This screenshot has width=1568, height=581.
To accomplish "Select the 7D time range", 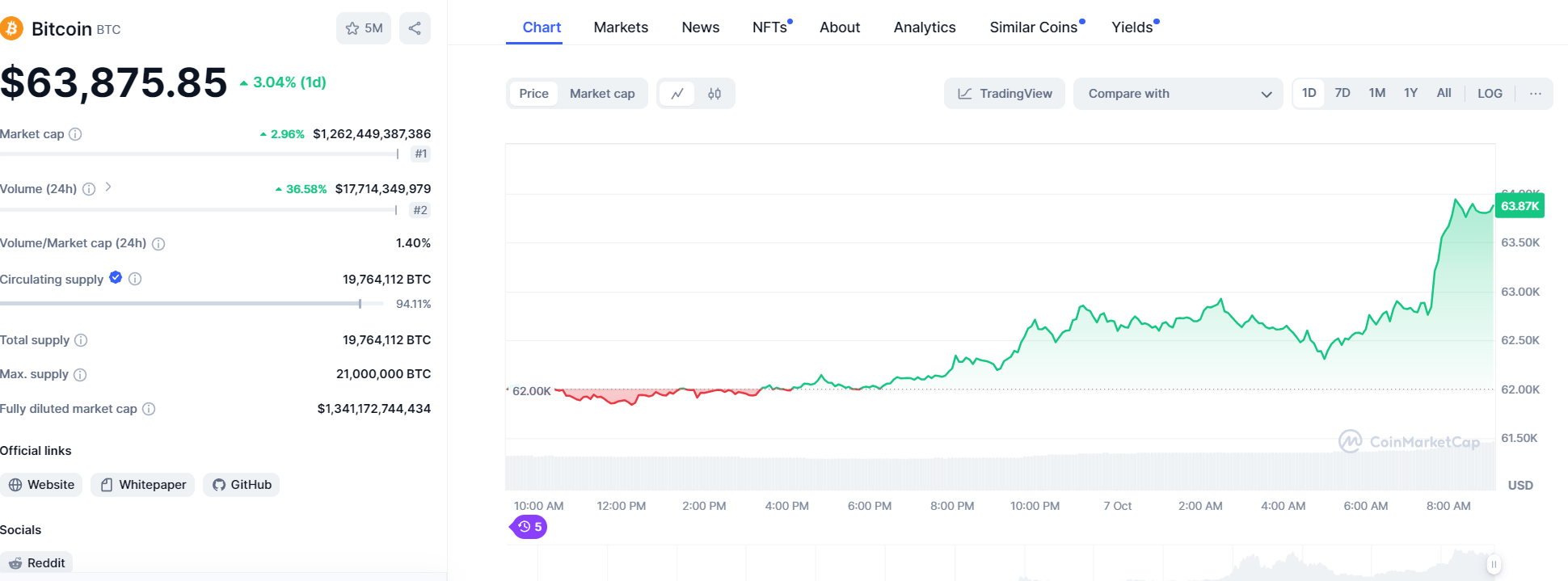I will click(x=1342, y=93).
